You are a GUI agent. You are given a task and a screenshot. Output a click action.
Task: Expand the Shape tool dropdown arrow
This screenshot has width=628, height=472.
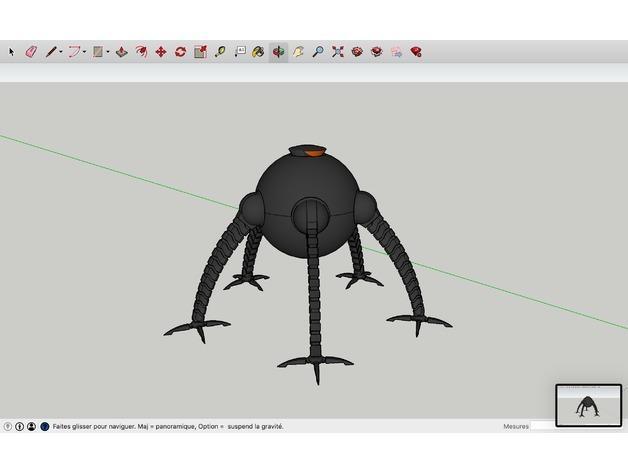point(108,51)
